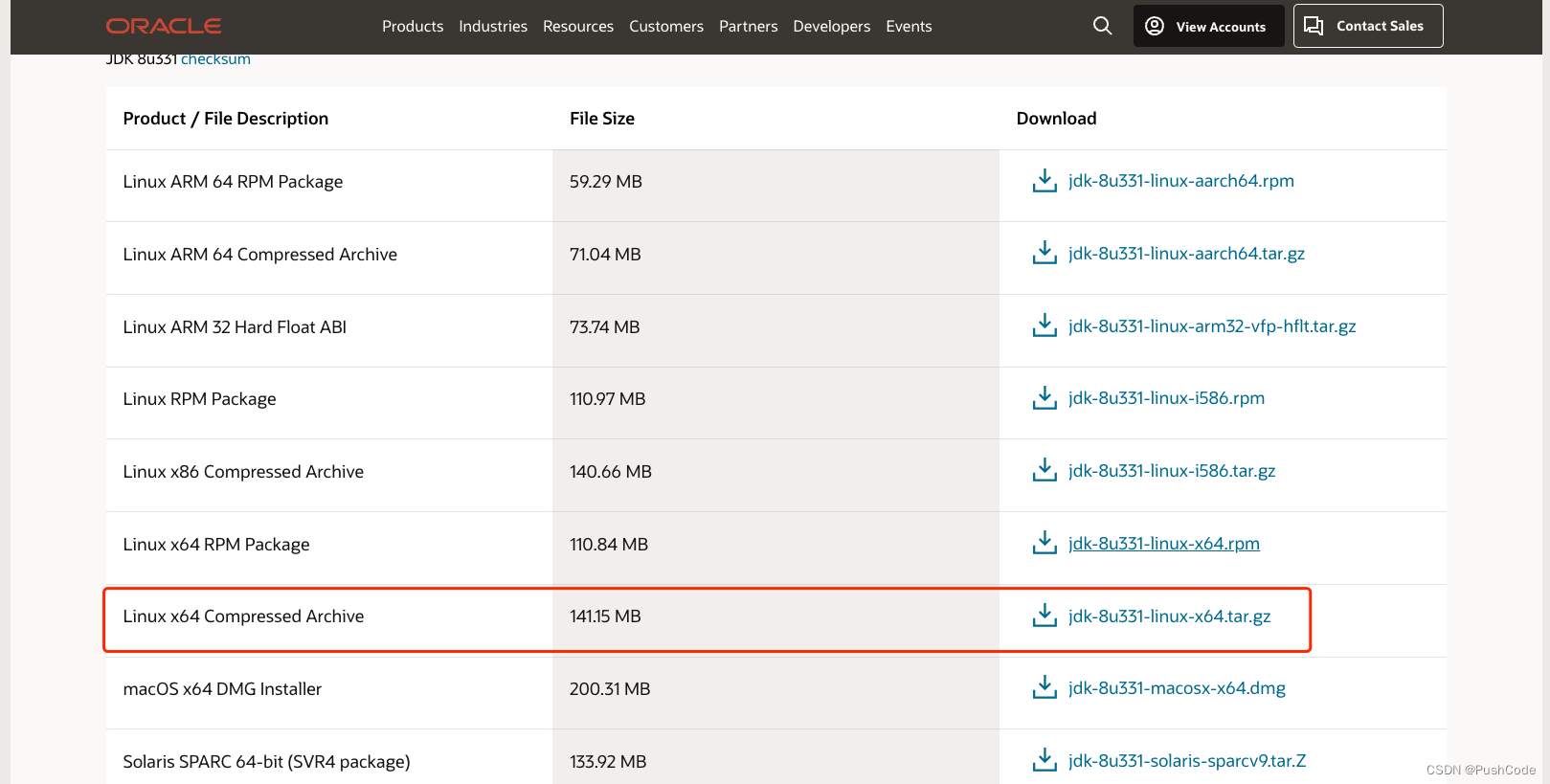Open the Customers menu

click(666, 26)
